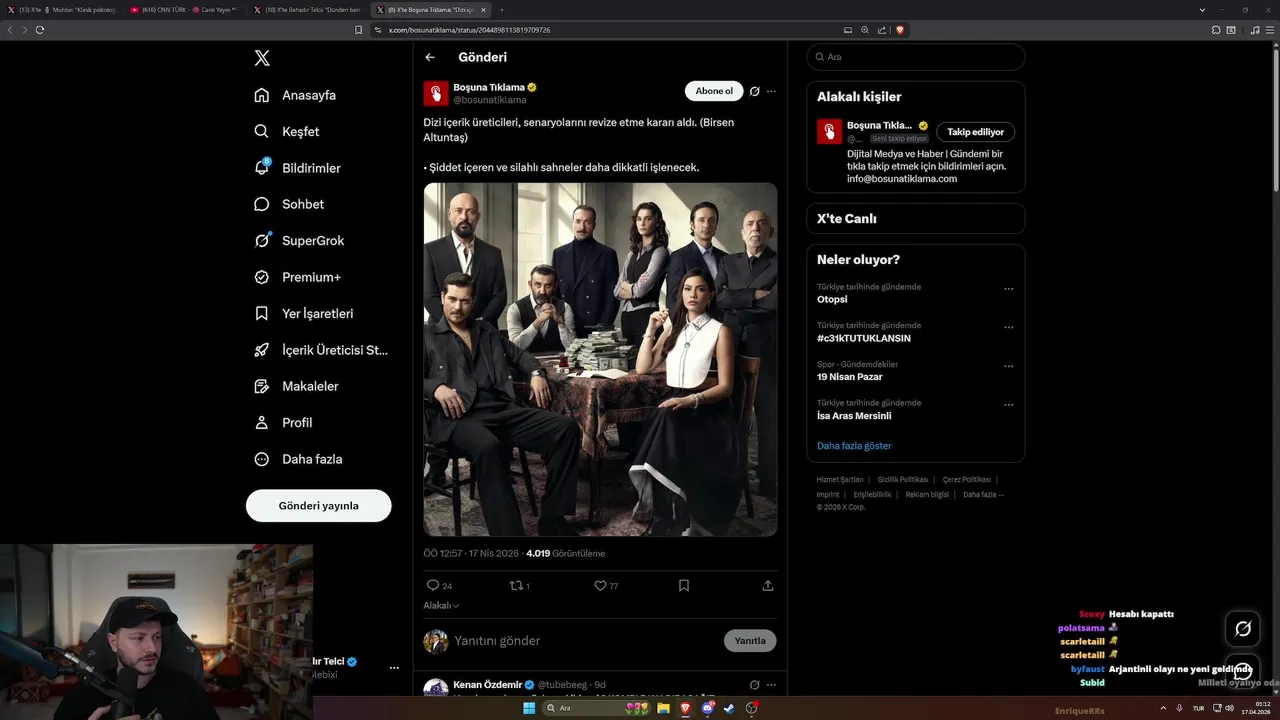Screen dimensions: 1280x720
Task: Like the post with 77 likes
Action: 600,586
